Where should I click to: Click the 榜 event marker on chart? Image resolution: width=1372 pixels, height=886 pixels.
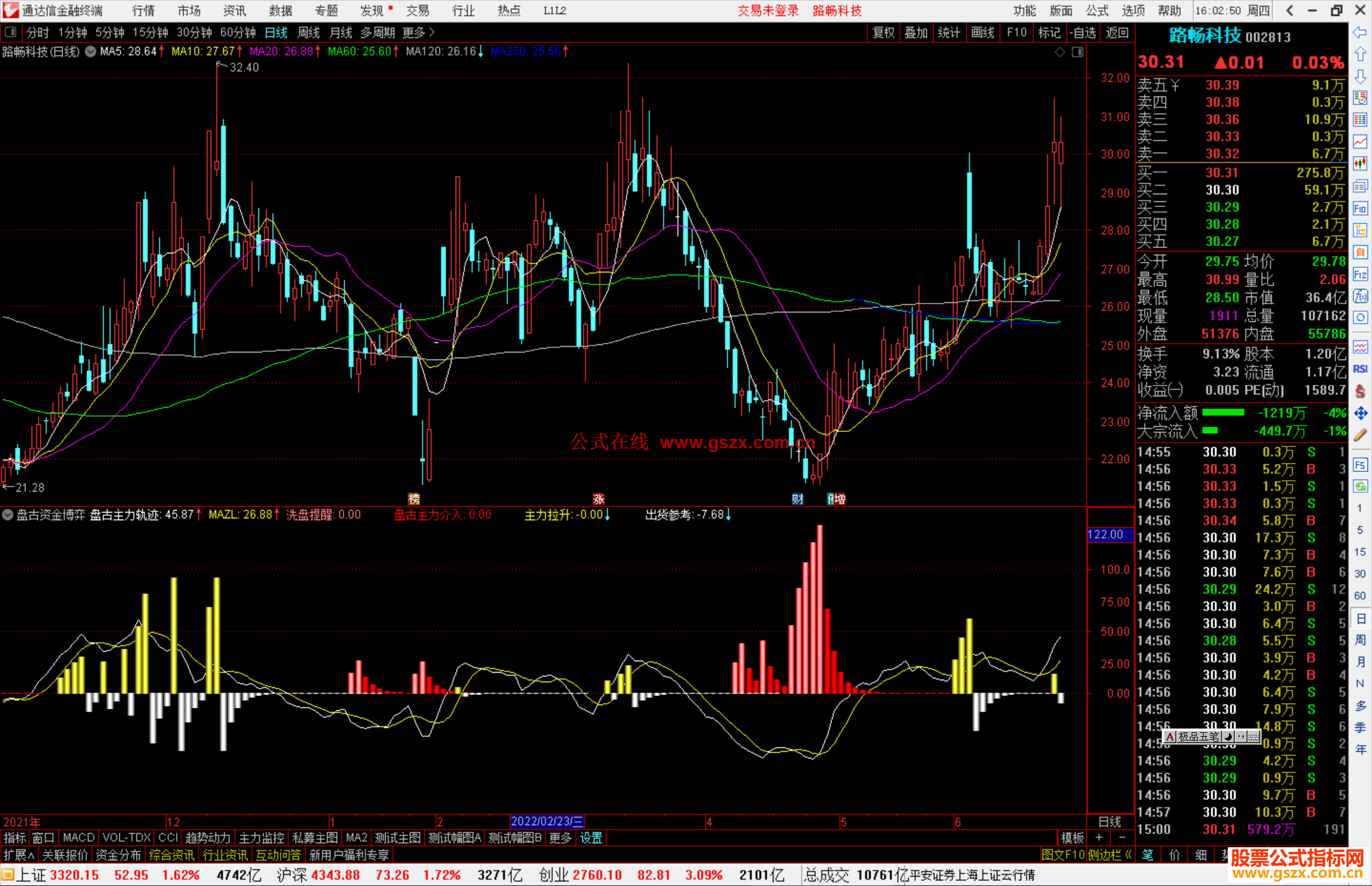pos(414,499)
